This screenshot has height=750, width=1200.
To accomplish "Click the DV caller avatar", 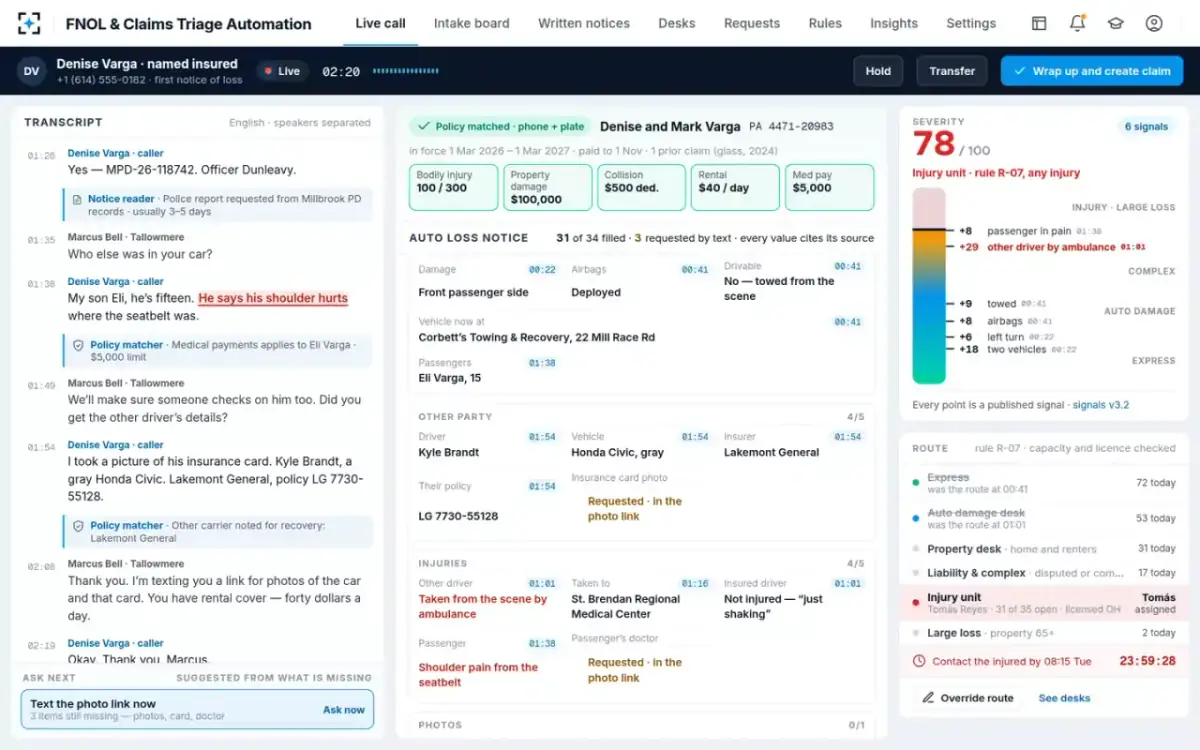I will (x=31, y=71).
